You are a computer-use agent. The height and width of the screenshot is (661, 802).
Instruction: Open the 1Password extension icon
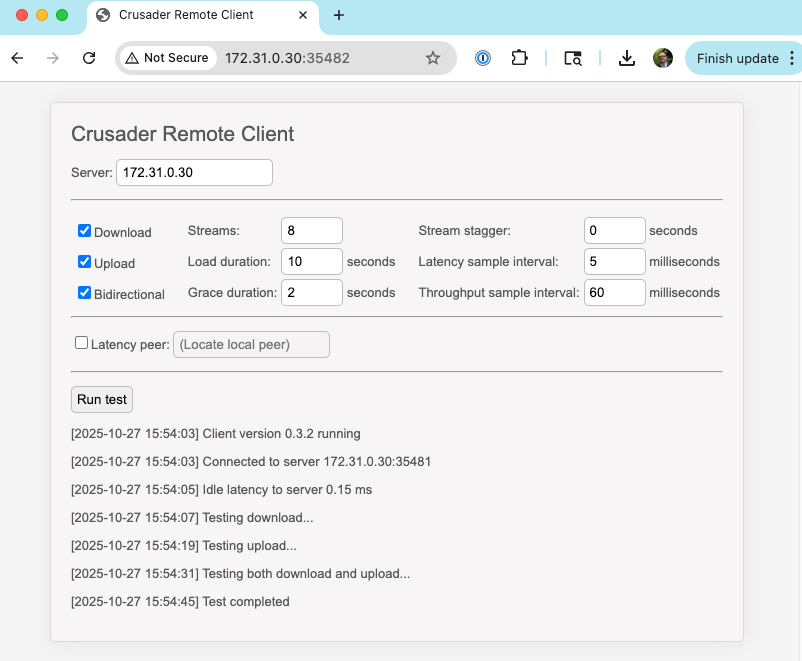[483, 58]
